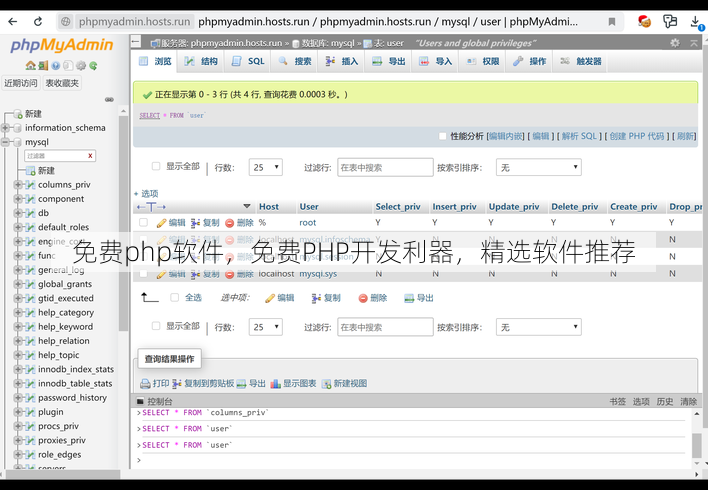
Task: Click the Create view icon
Action: [326, 384]
